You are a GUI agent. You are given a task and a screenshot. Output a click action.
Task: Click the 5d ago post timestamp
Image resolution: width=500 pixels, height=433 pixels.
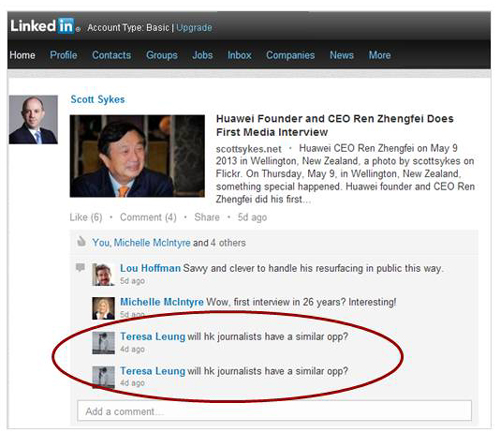click(x=252, y=217)
